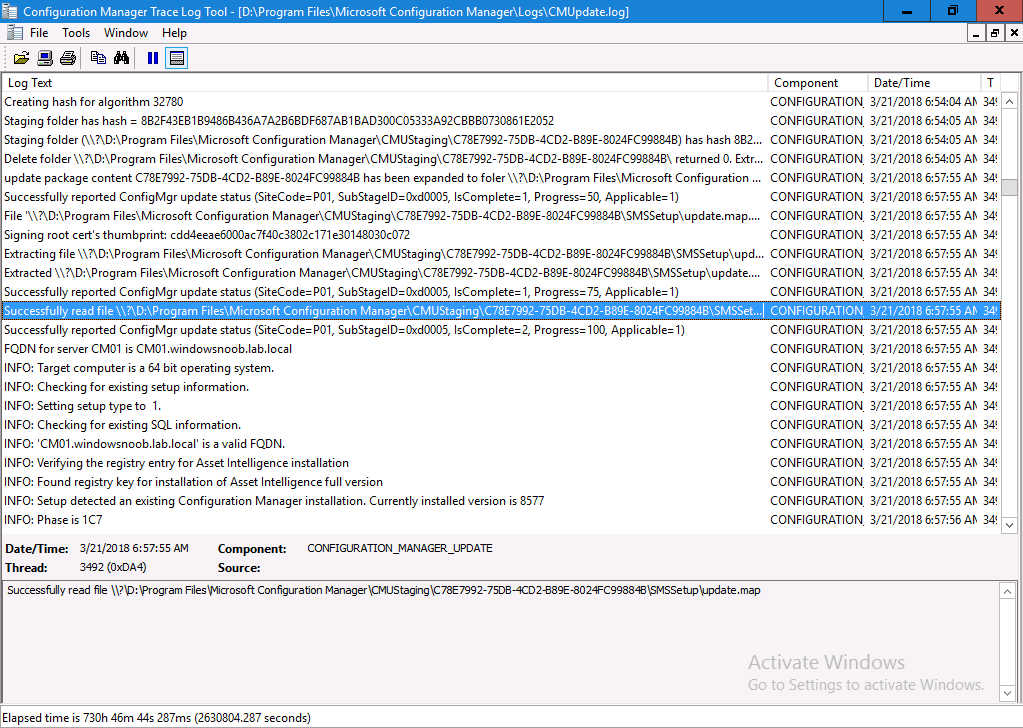
Task: Select 'Target computer is a 64 bit' row
Action: pyautogui.click(x=501, y=367)
